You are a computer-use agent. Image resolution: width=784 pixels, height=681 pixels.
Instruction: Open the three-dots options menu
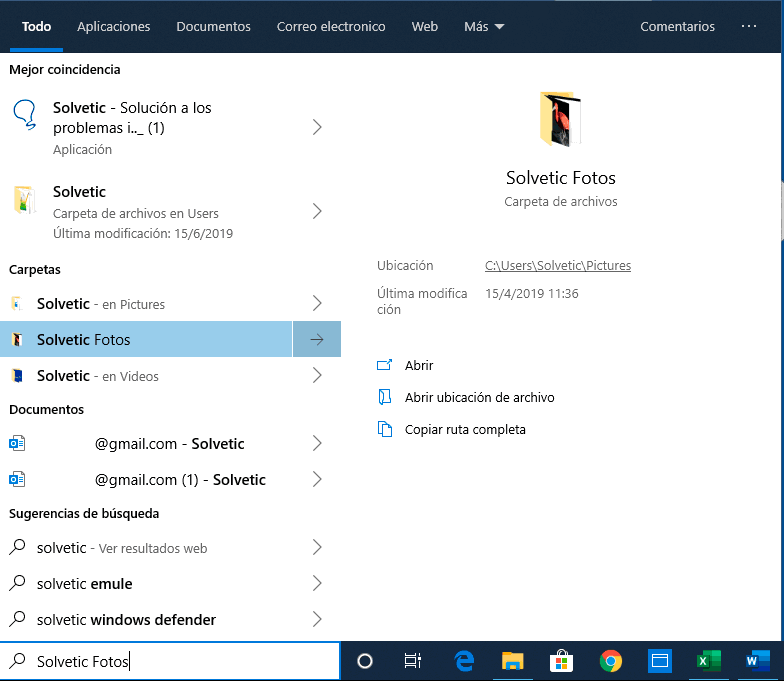click(x=748, y=26)
